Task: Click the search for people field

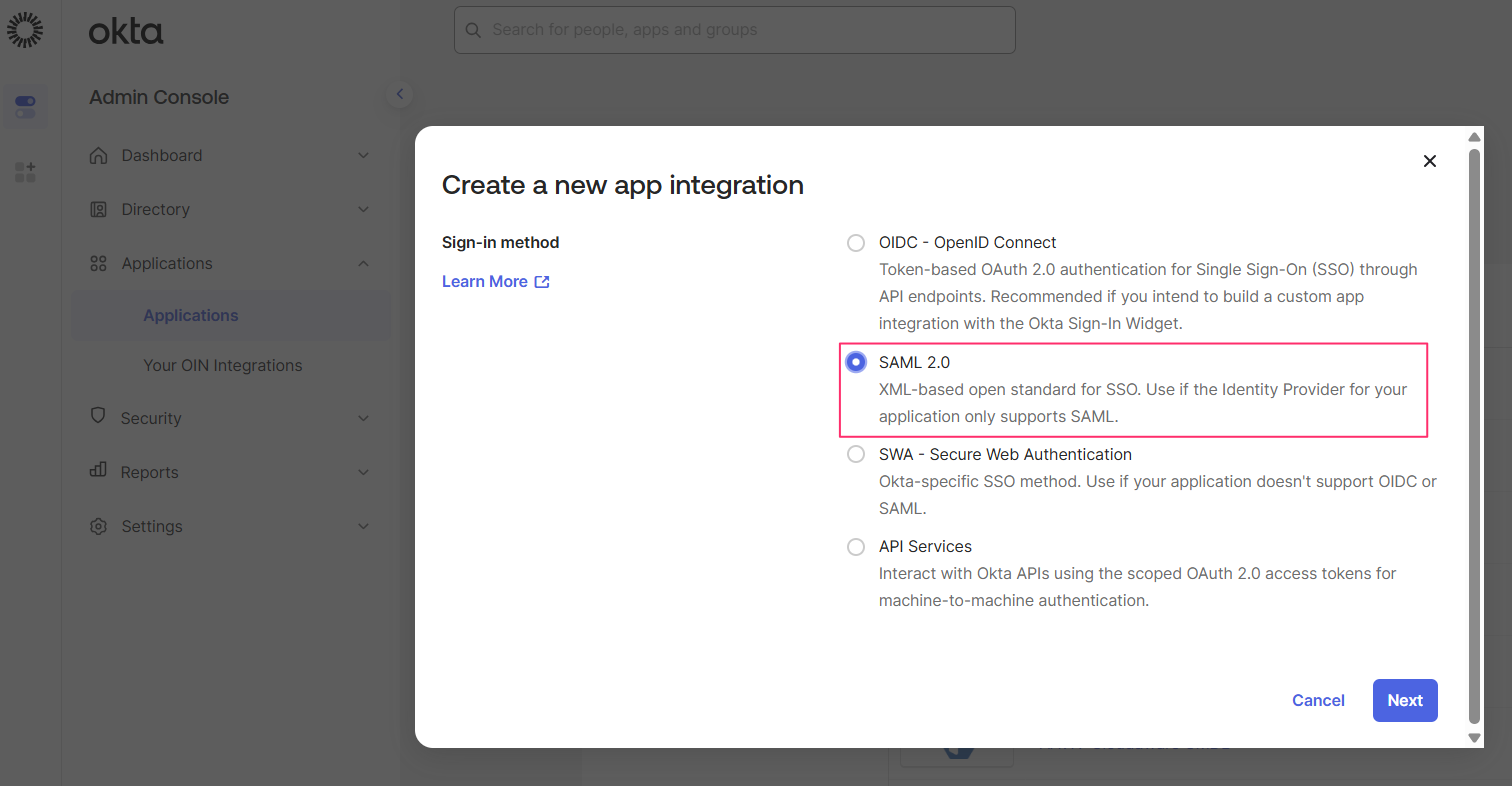Action: coord(735,30)
